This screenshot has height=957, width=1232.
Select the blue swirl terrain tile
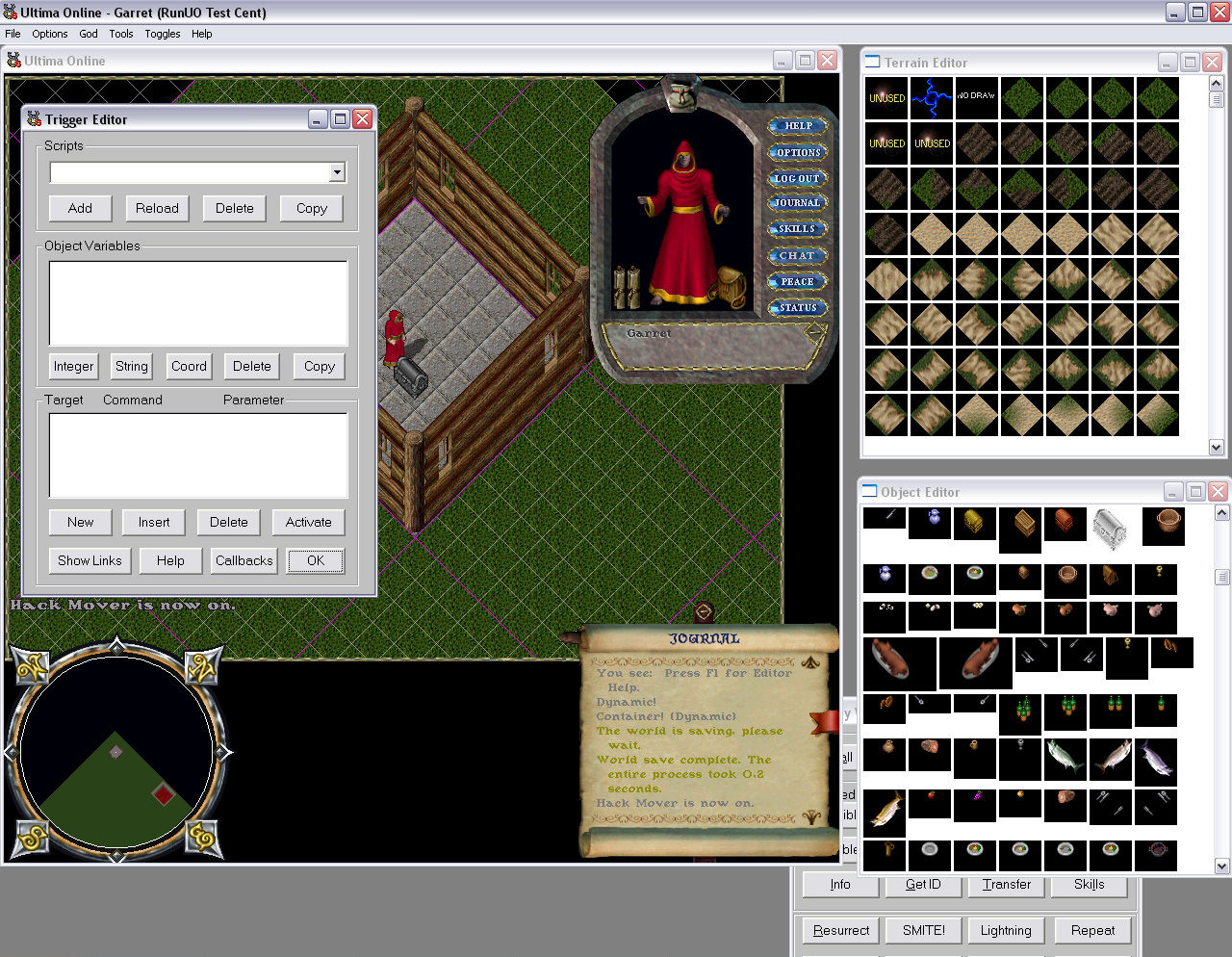coord(931,97)
